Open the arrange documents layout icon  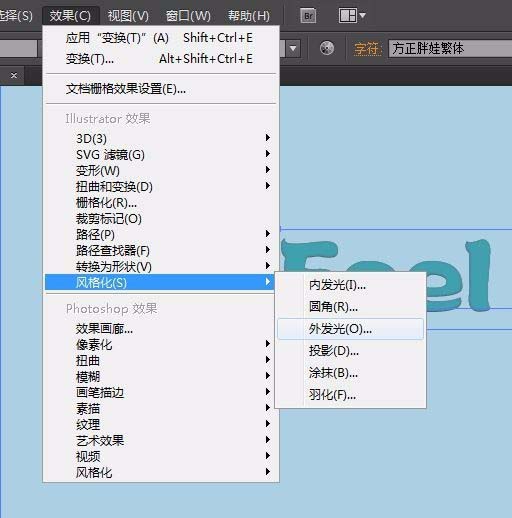coord(352,15)
